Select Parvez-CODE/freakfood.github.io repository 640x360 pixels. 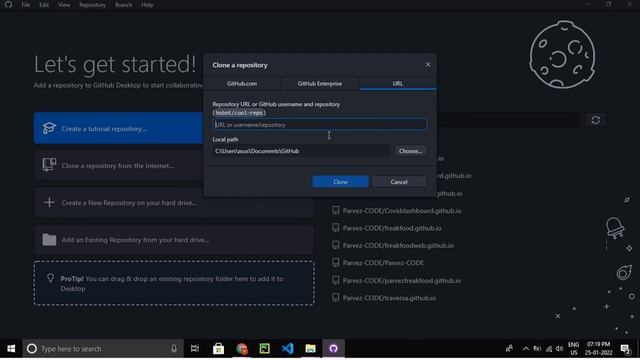[x=392, y=228]
